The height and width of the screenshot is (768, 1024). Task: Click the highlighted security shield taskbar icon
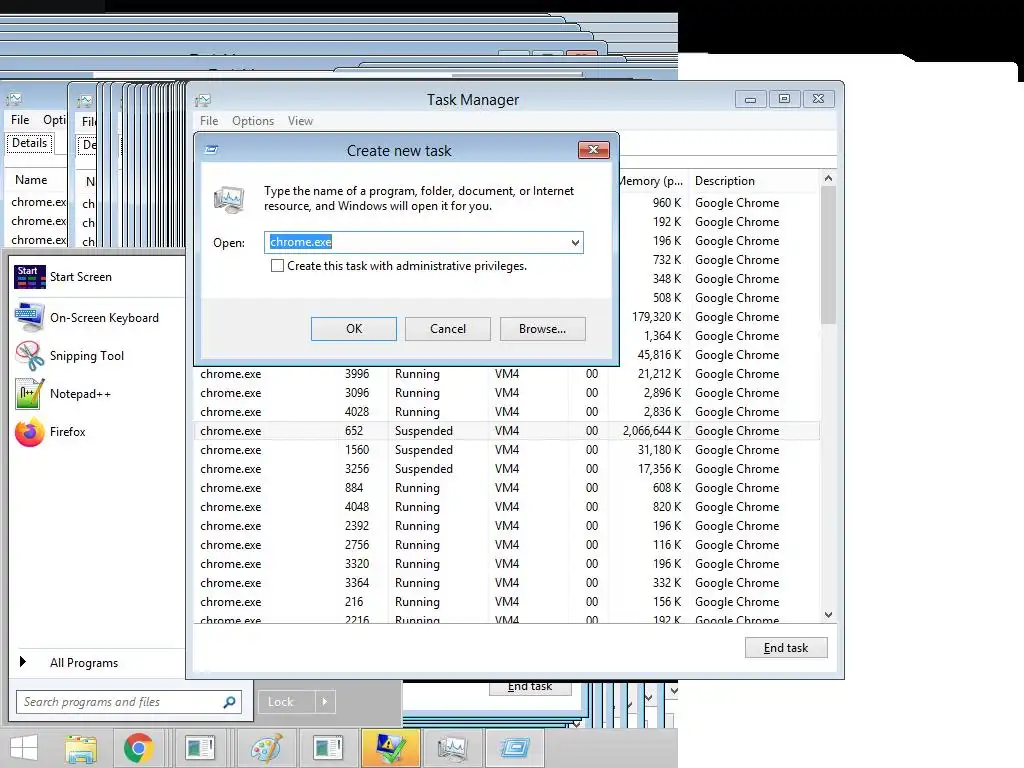point(391,748)
